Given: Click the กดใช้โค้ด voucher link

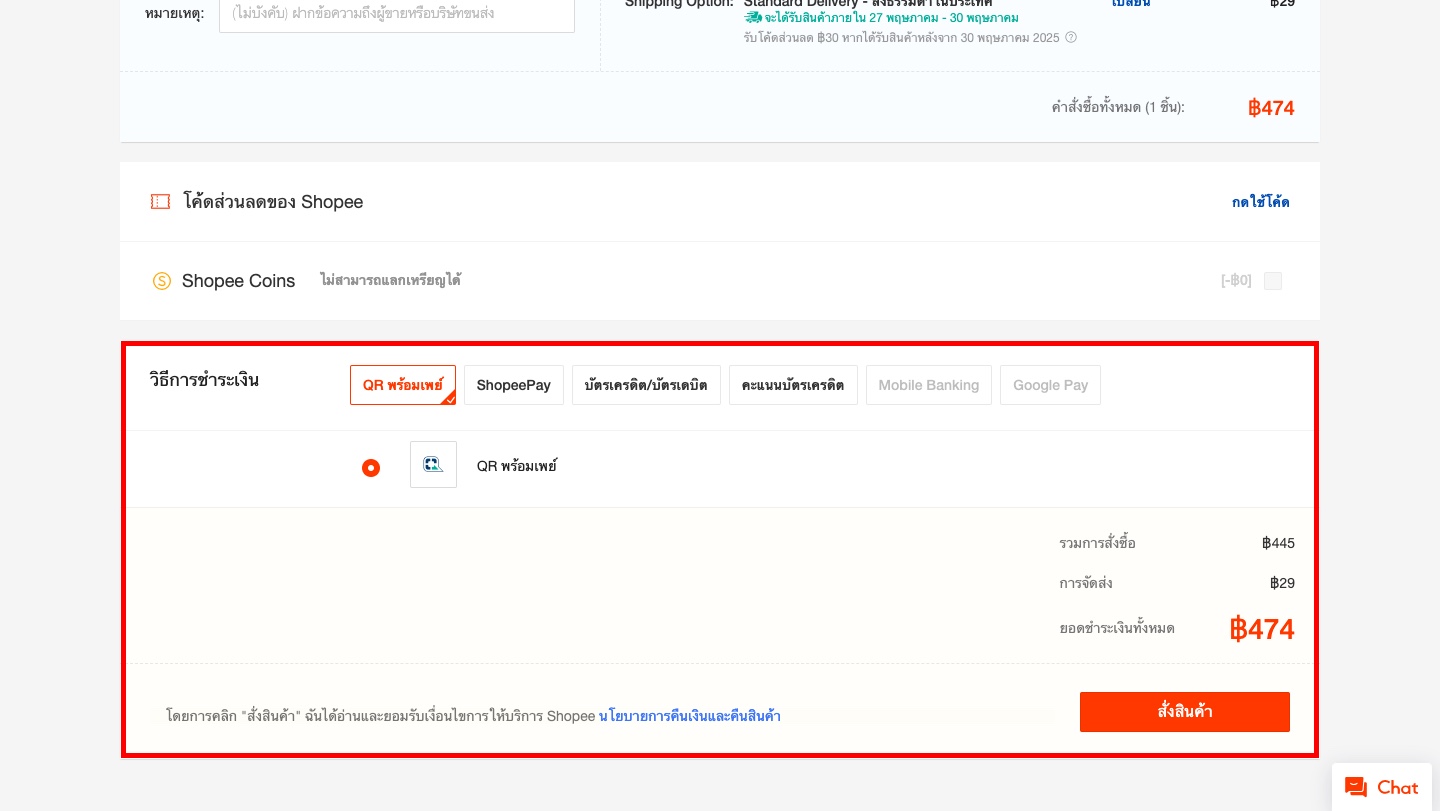Looking at the screenshot, I should point(1260,202).
